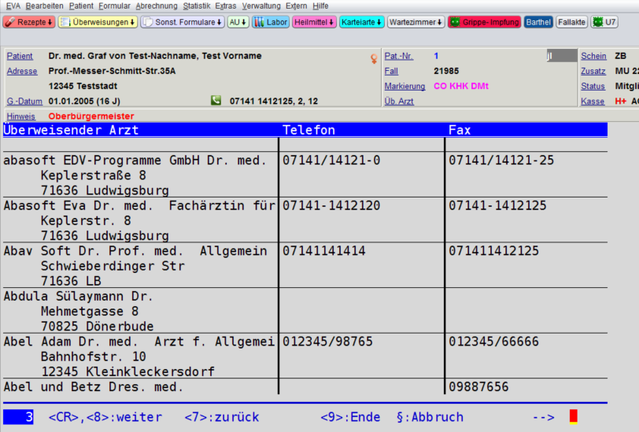Click the Schein link label
The image size is (639, 432).
point(594,56)
